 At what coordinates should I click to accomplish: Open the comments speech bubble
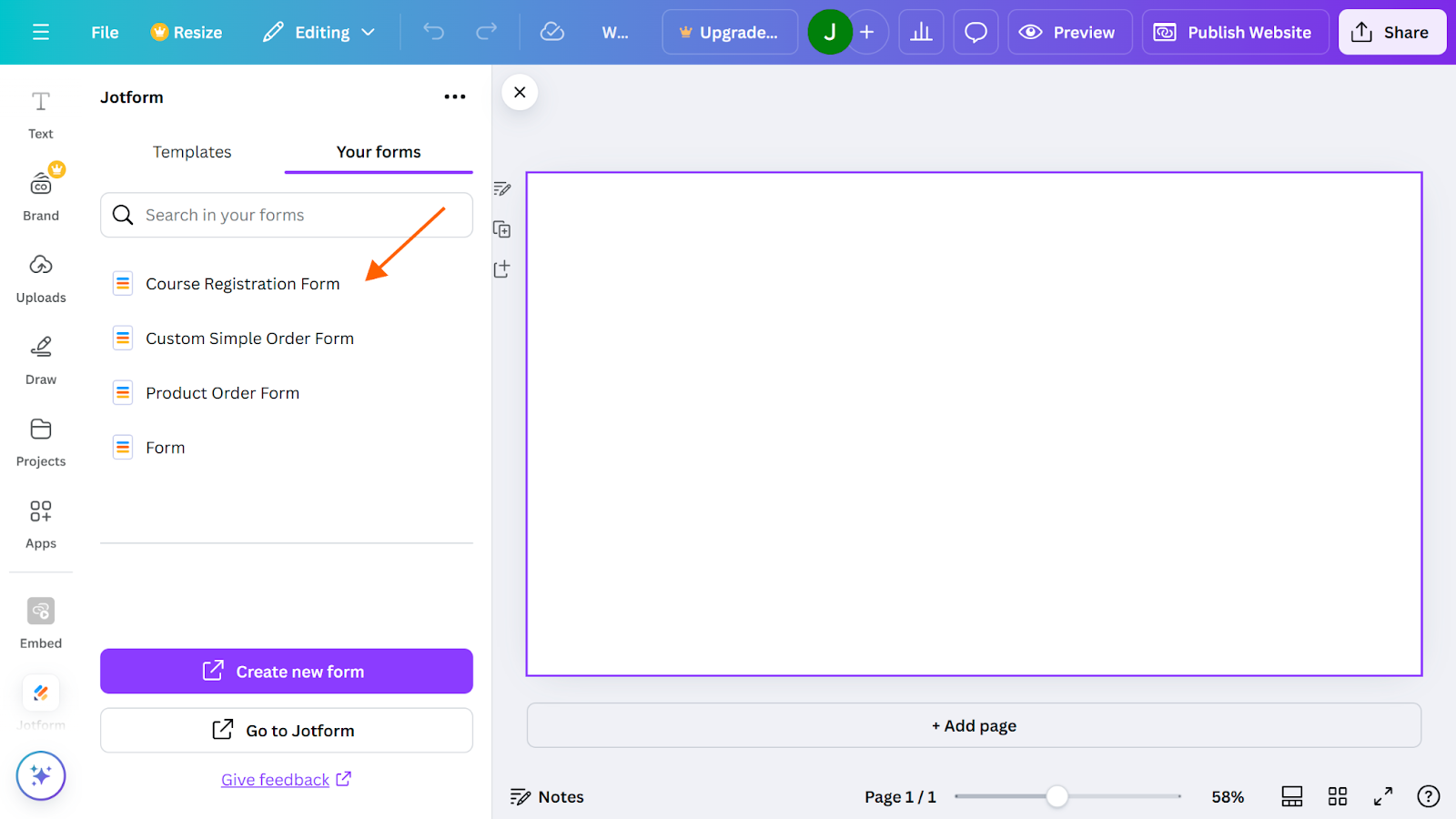tap(976, 33)
